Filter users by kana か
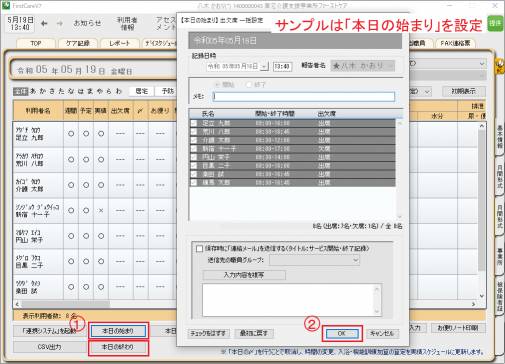 42,91
